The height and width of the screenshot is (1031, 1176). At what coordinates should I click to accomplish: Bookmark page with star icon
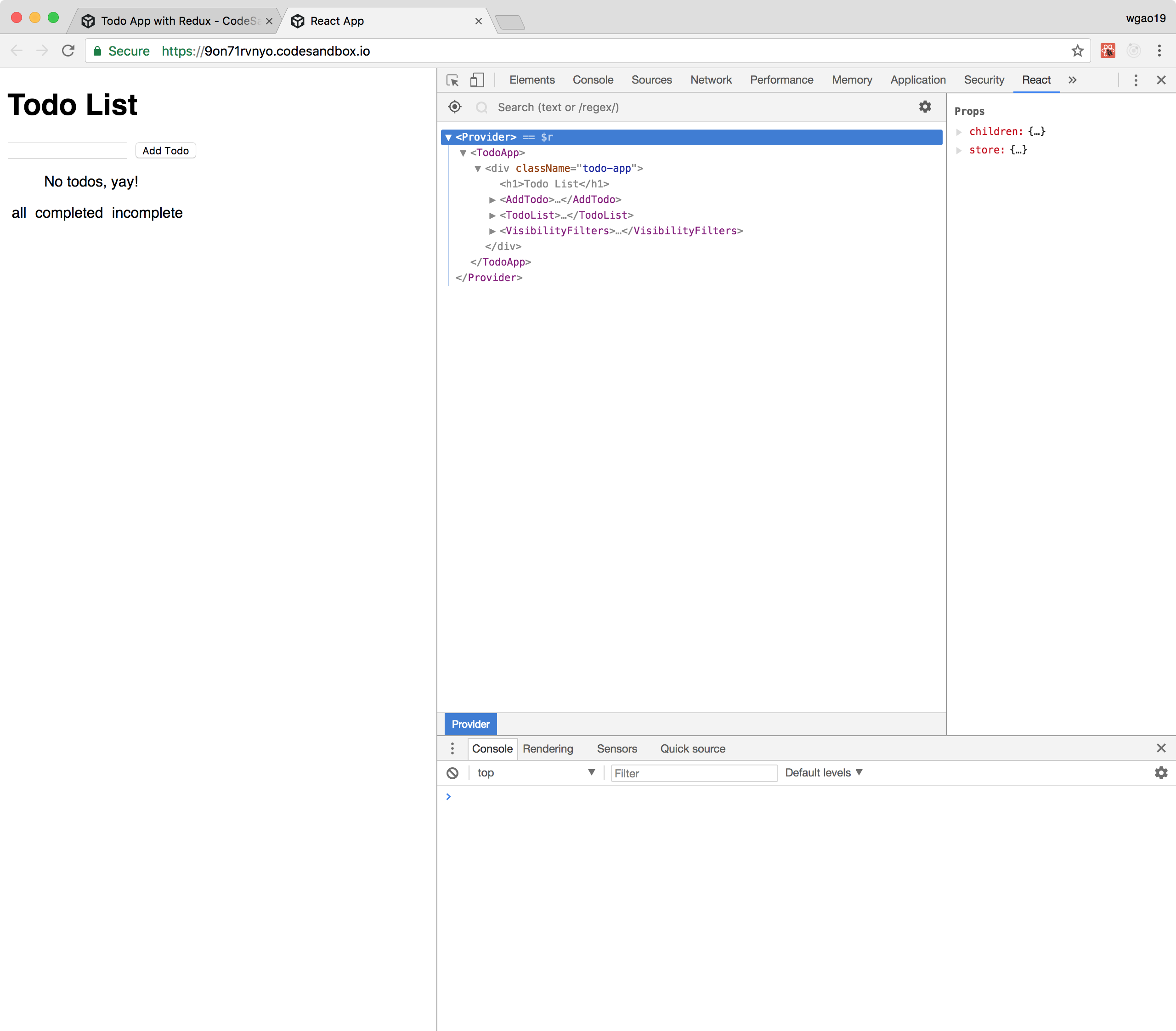[x=1077, y=51]
